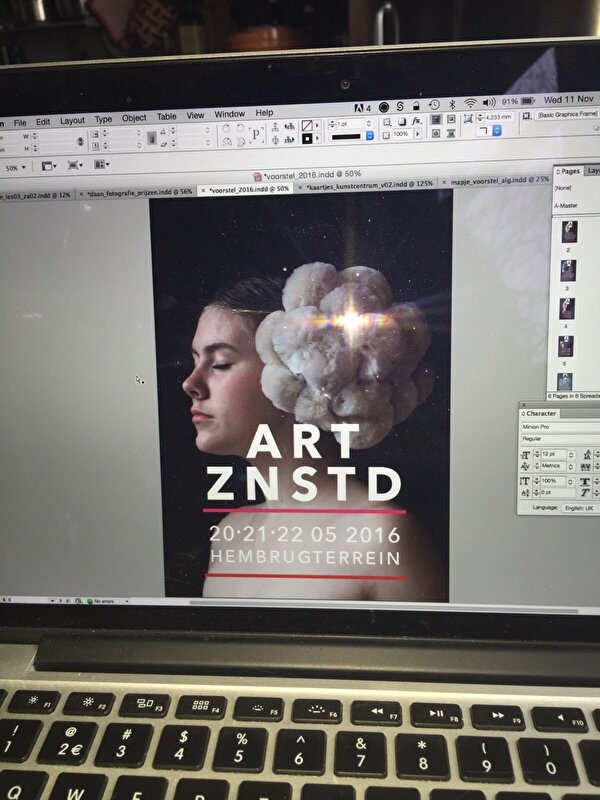Image resolution: width=600 pixels, height=800 pixels.
Task: Click the rotate 90° counter-clockwise icon
Action: pyautogui.click(x=240, y=128)
